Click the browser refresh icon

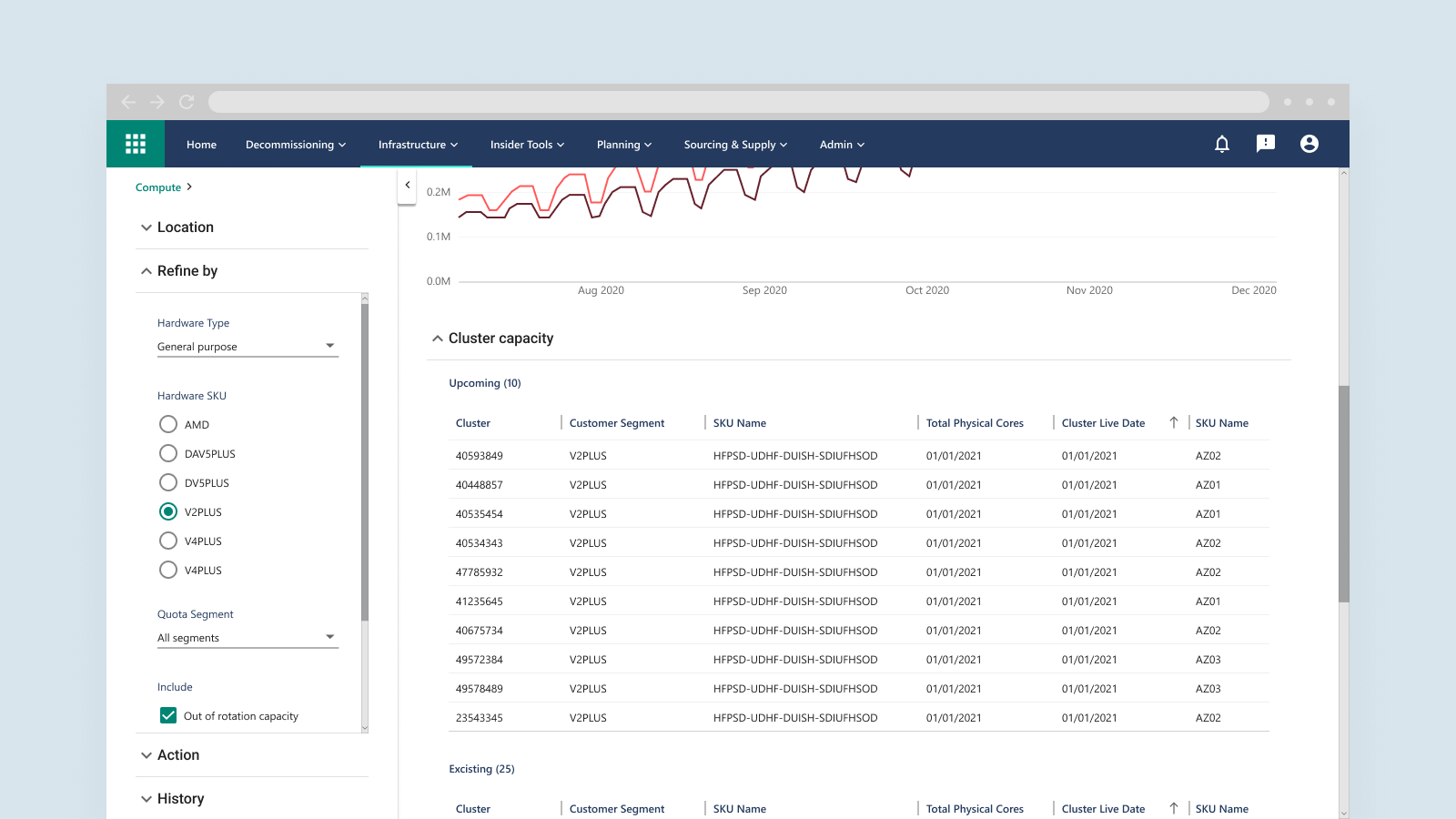tap(187, 102)
